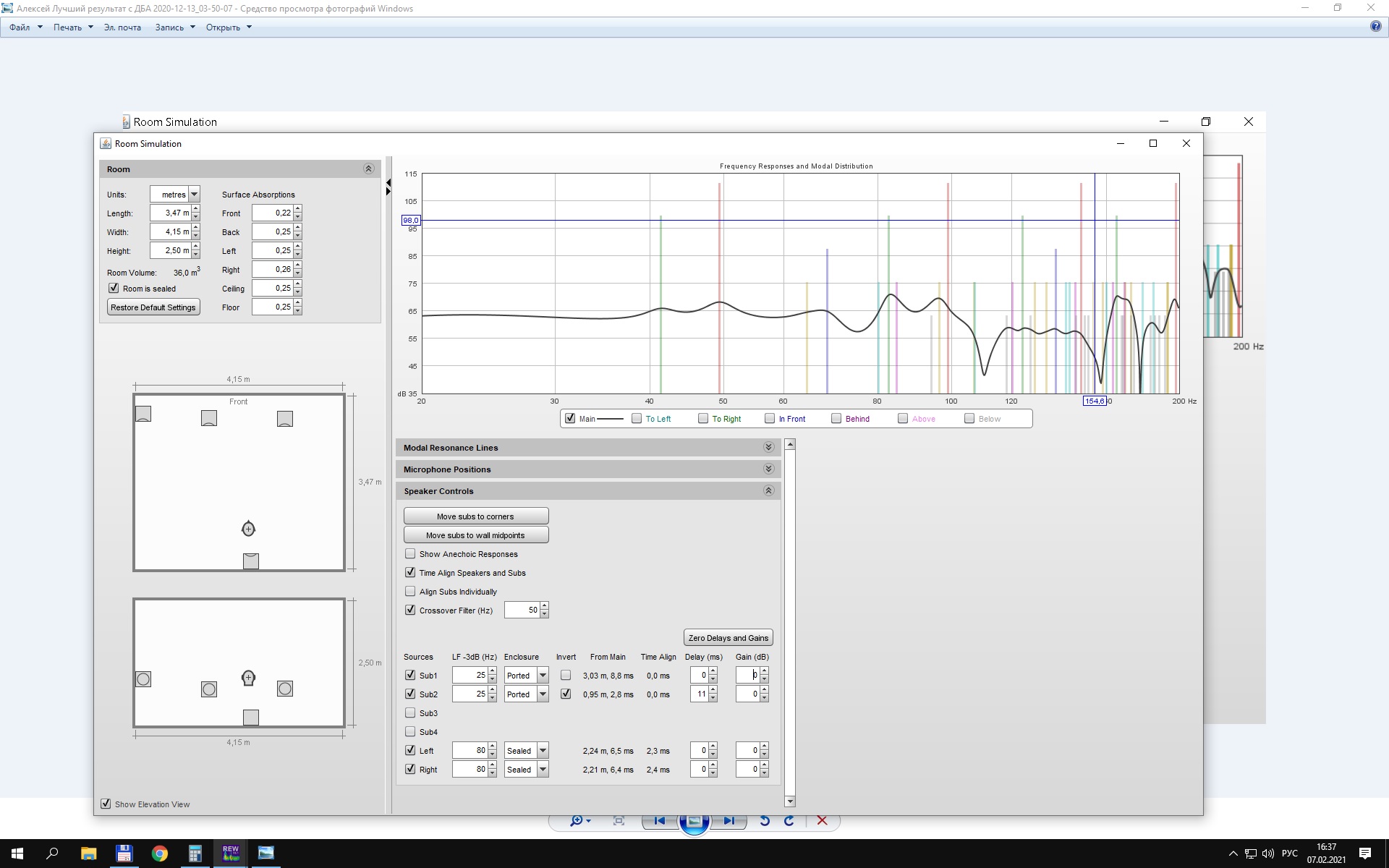The height and width of the screenshot is (868, 1389).
Task: Click the Front surface absorption field
Action: [x=272, y=213]
